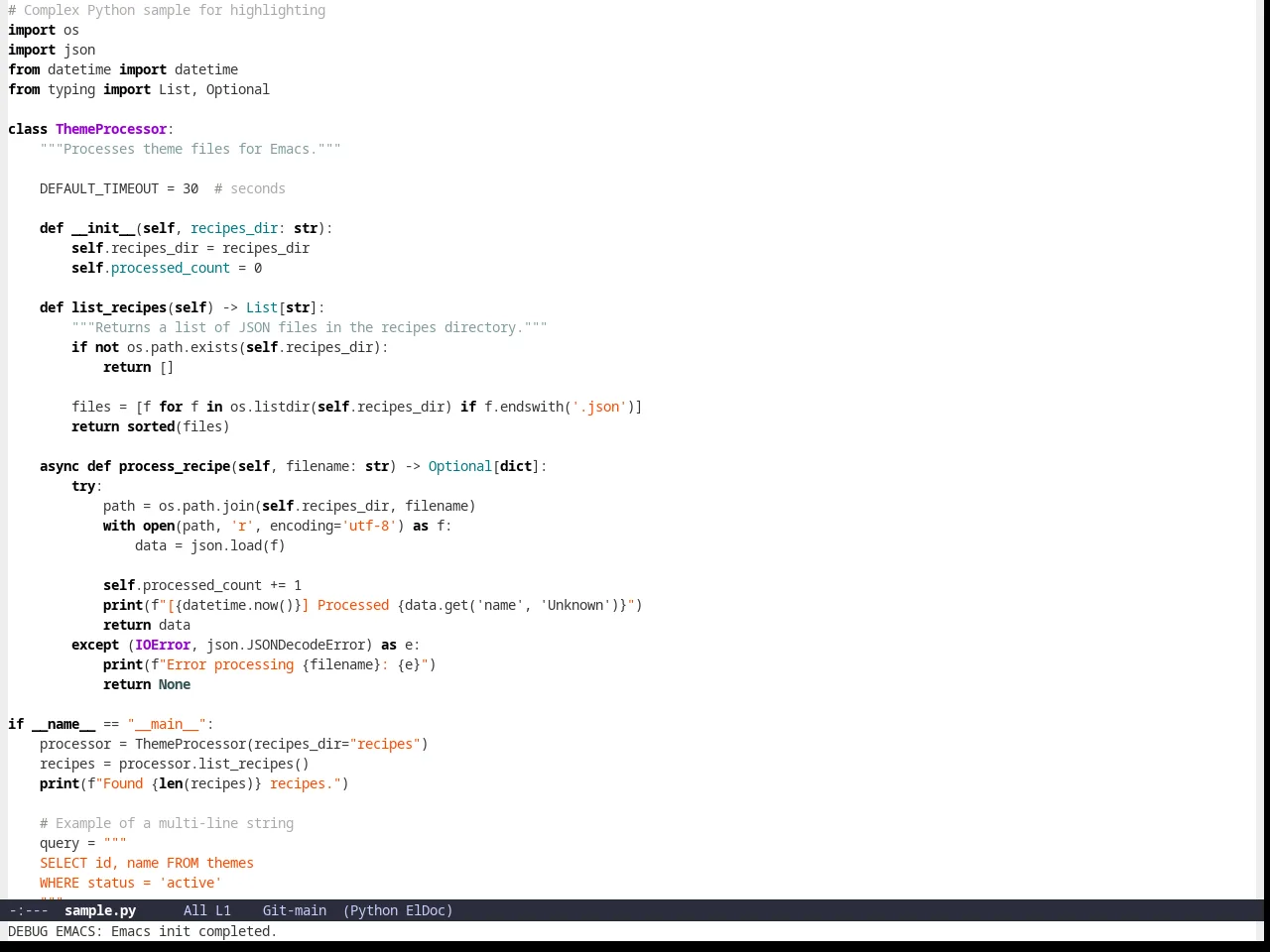Click the Python major mode indicator
Viewport: 1270px width, 952px height.
coord(373,910)
